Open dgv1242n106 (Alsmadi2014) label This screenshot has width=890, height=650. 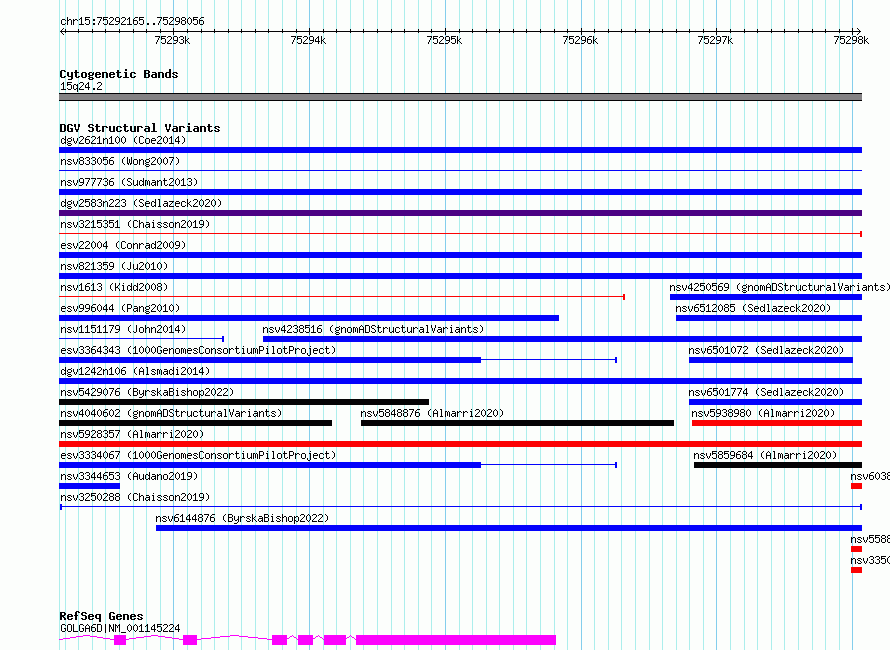[135, 371]
